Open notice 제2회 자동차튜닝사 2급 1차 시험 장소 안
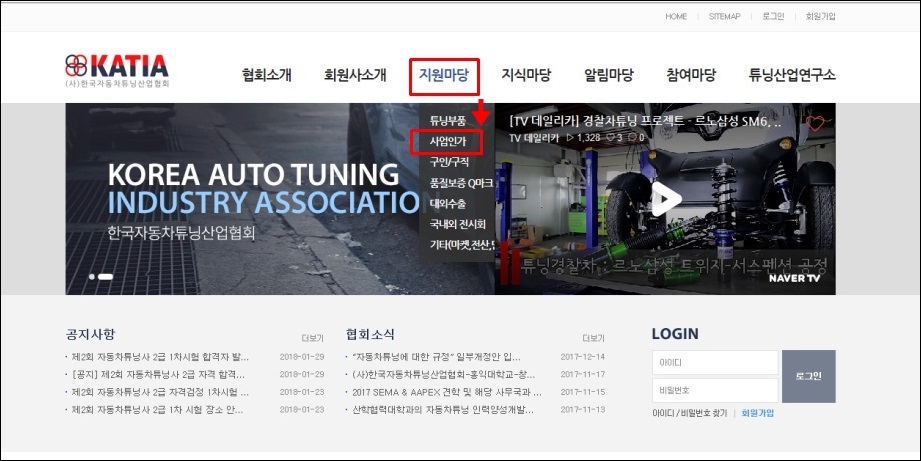 point(157,409)
